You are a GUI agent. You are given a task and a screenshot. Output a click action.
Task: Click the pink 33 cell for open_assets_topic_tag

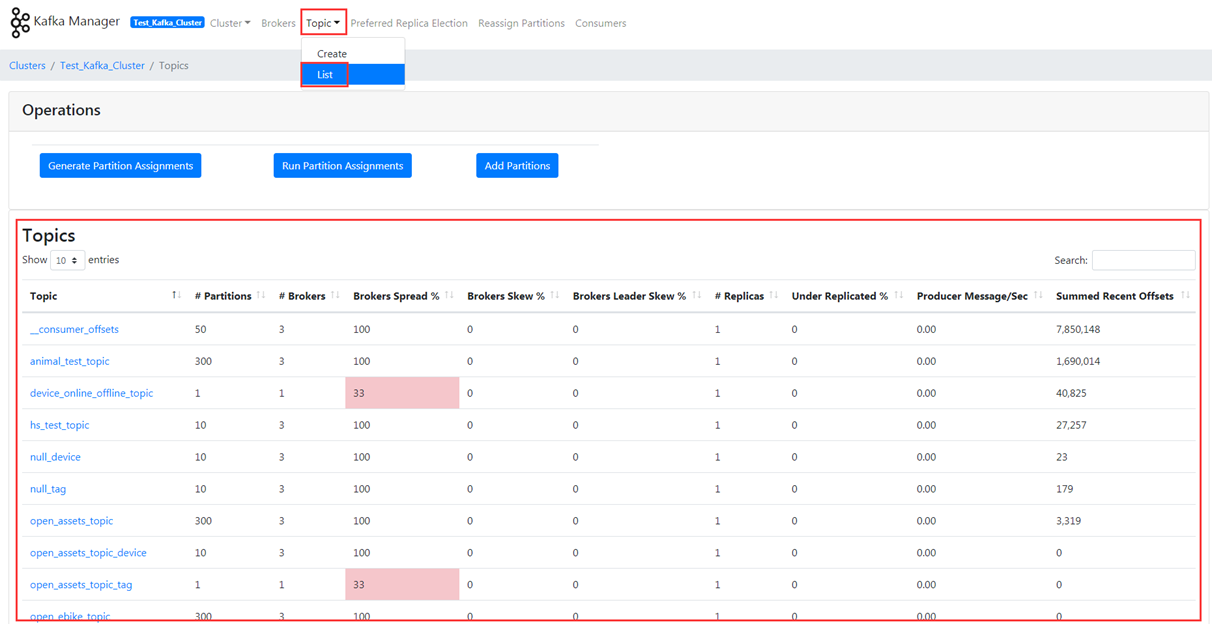pos(402,585)
